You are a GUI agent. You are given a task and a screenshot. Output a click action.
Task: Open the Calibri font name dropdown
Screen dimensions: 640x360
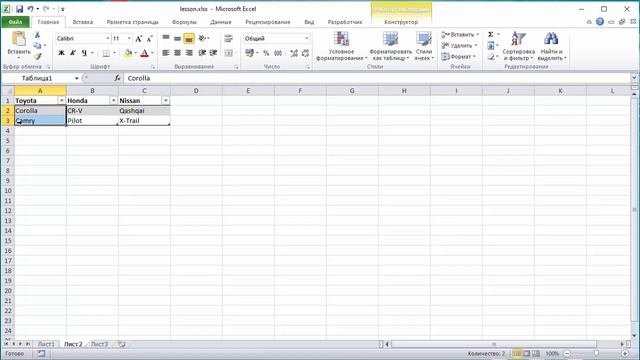pyautogui.click(x=108, y=38)
